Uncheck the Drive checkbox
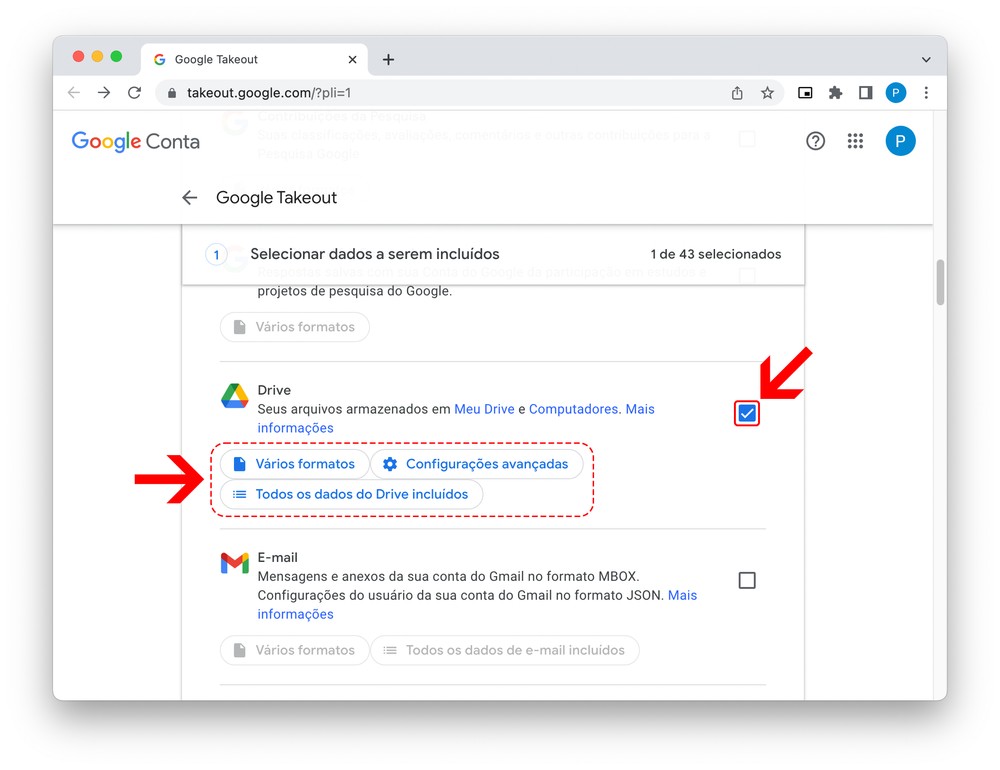Image resolution: width=1000 pixels, height=770 pixels. click(x=747, y=413)
